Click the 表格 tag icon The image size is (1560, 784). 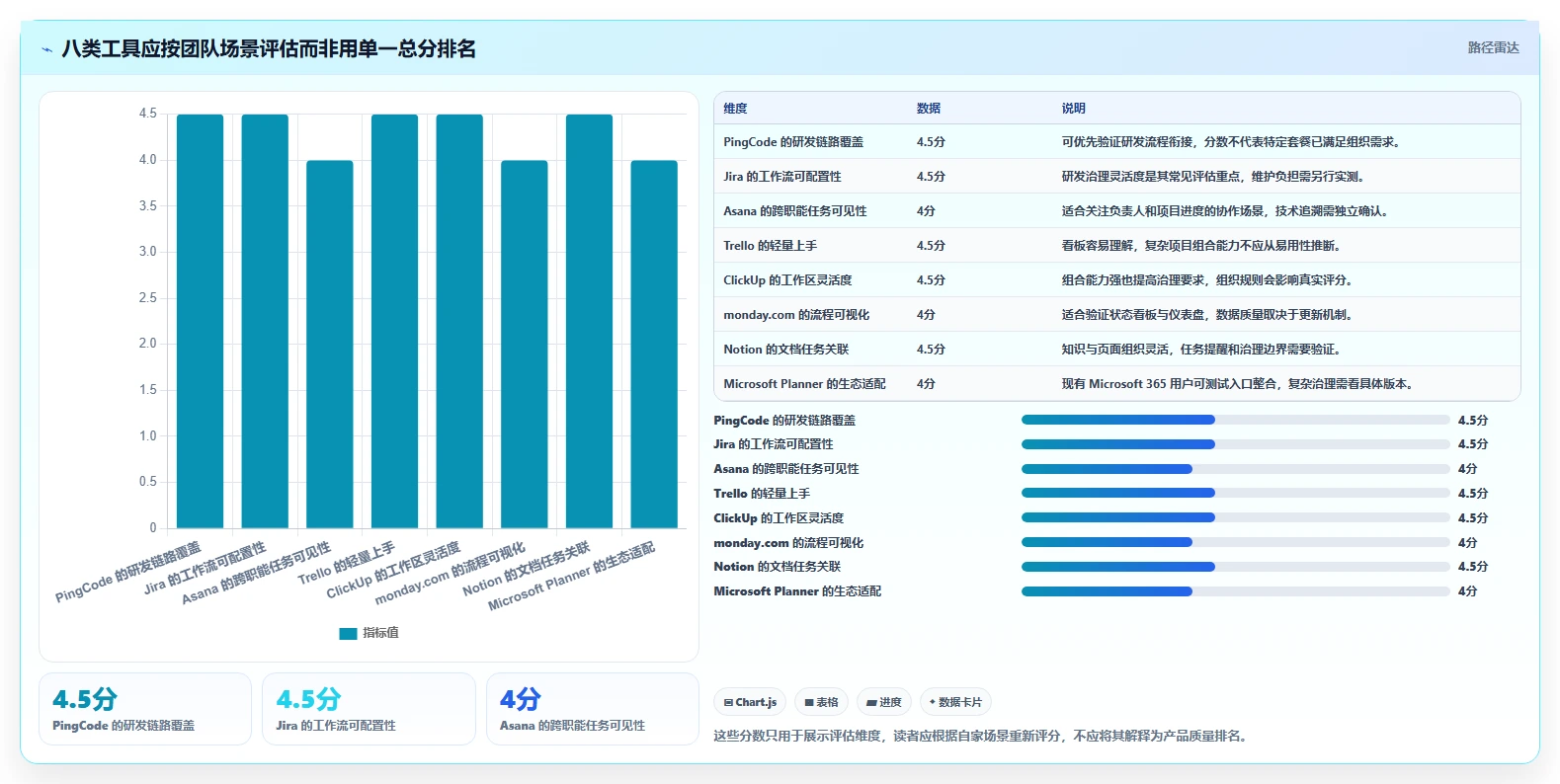[809, 702]
